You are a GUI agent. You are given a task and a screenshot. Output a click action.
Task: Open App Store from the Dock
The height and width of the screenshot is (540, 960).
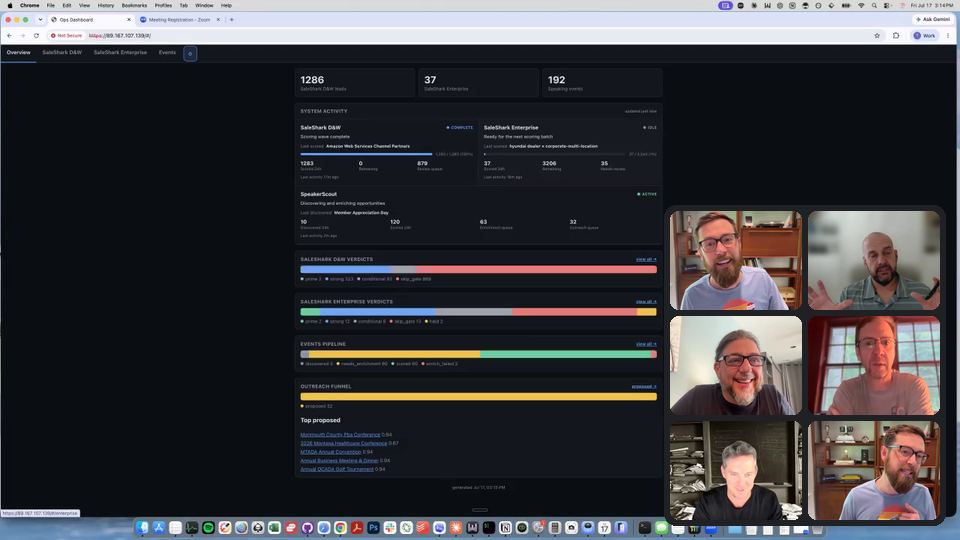point(159,527)
